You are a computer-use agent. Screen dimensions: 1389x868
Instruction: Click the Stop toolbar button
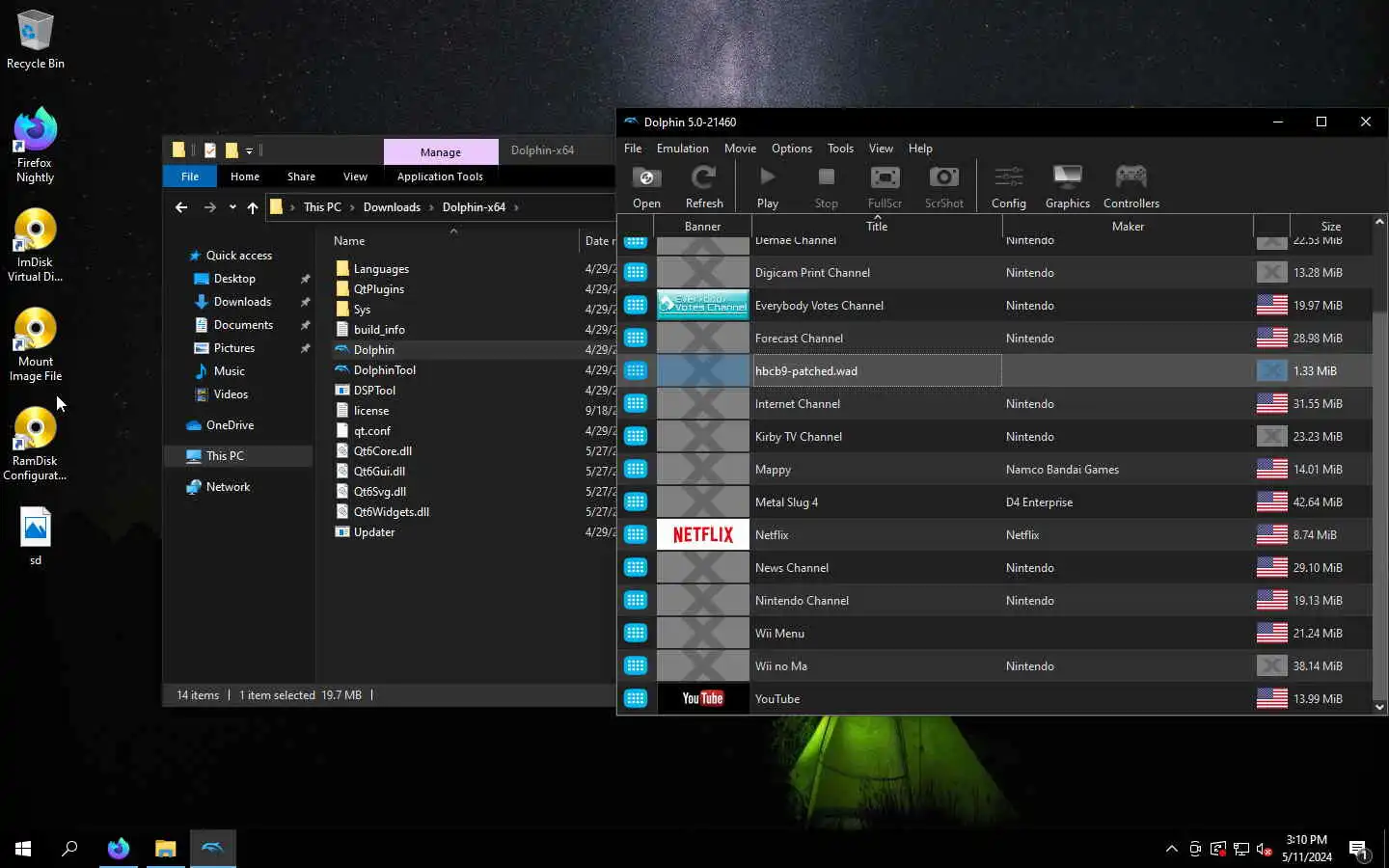coord(827,186)
